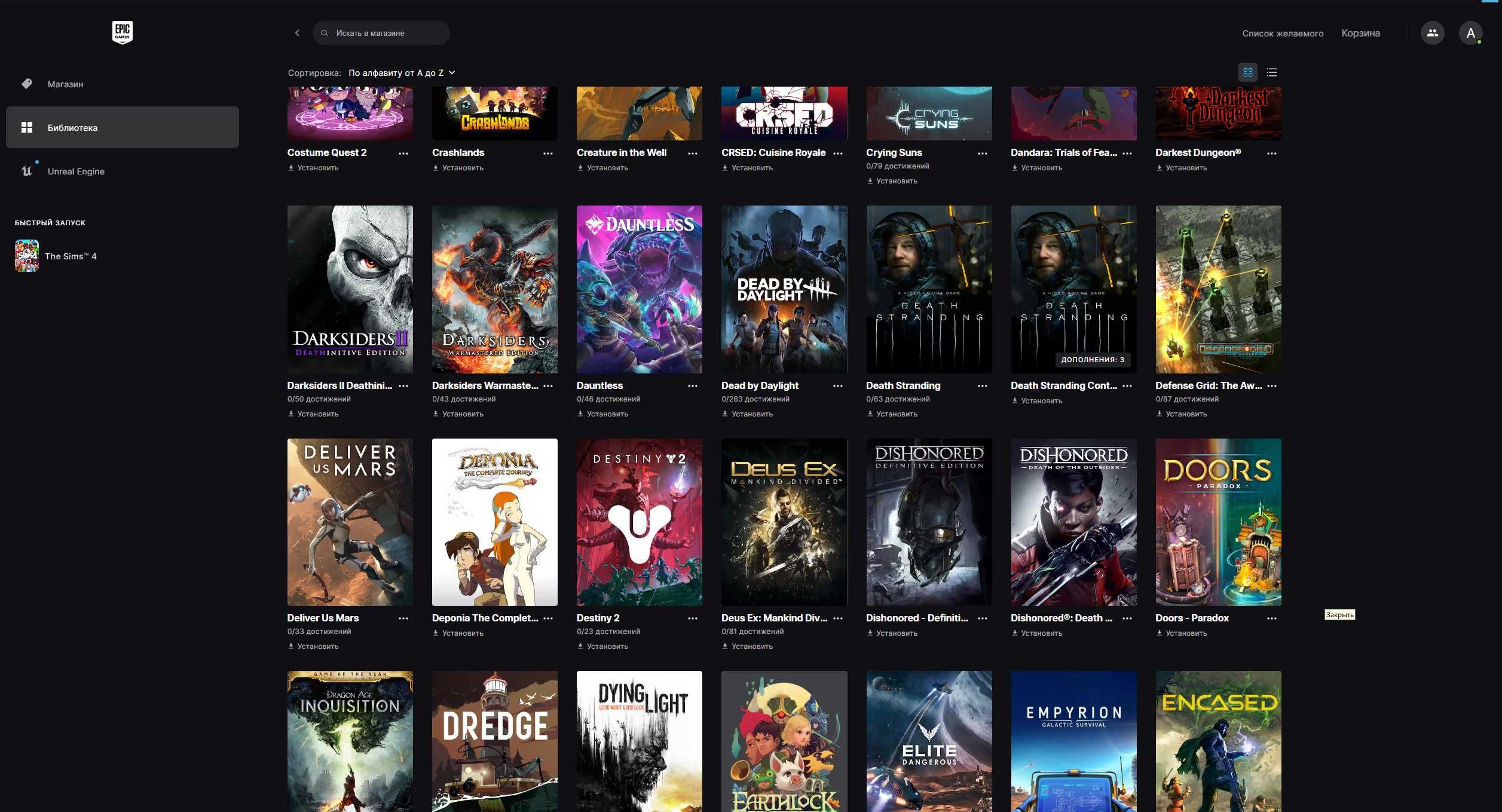
Task: Open the Dauntless cover art
Action: tap(640, 289)
